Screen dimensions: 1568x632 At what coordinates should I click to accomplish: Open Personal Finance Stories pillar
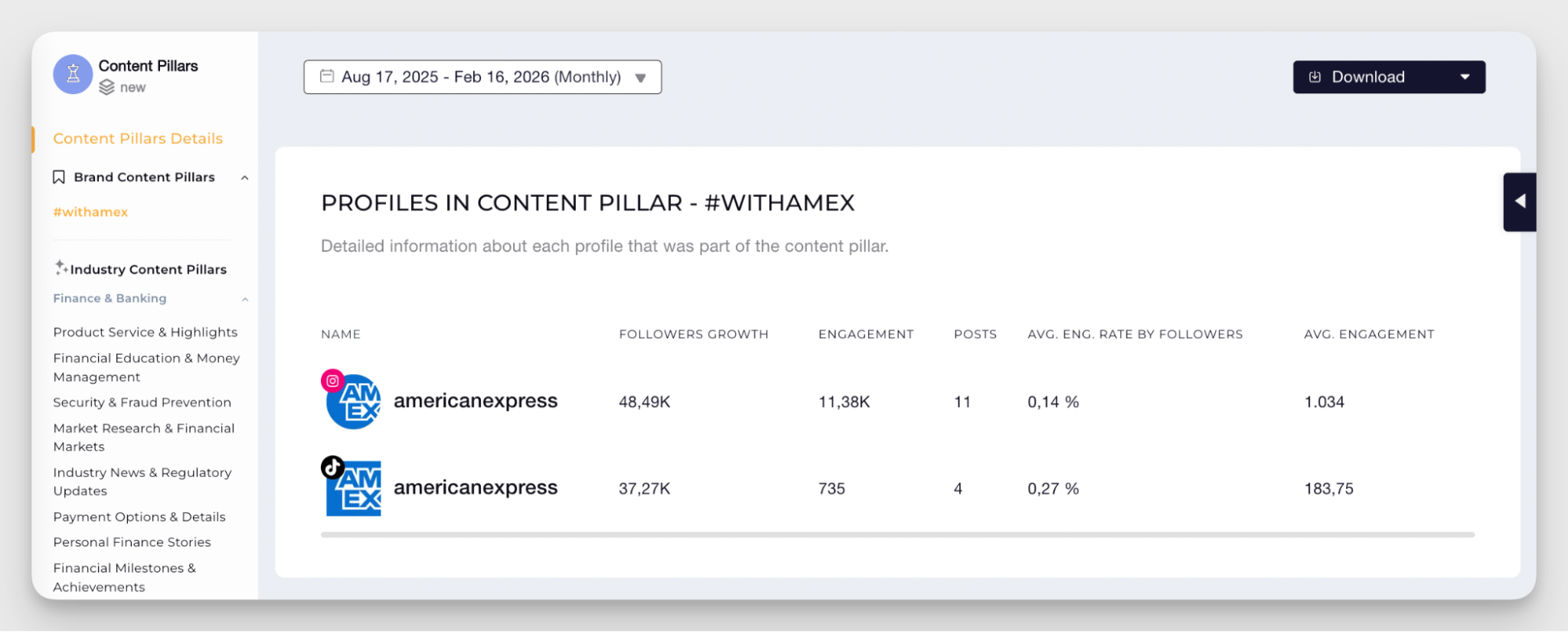132,542
